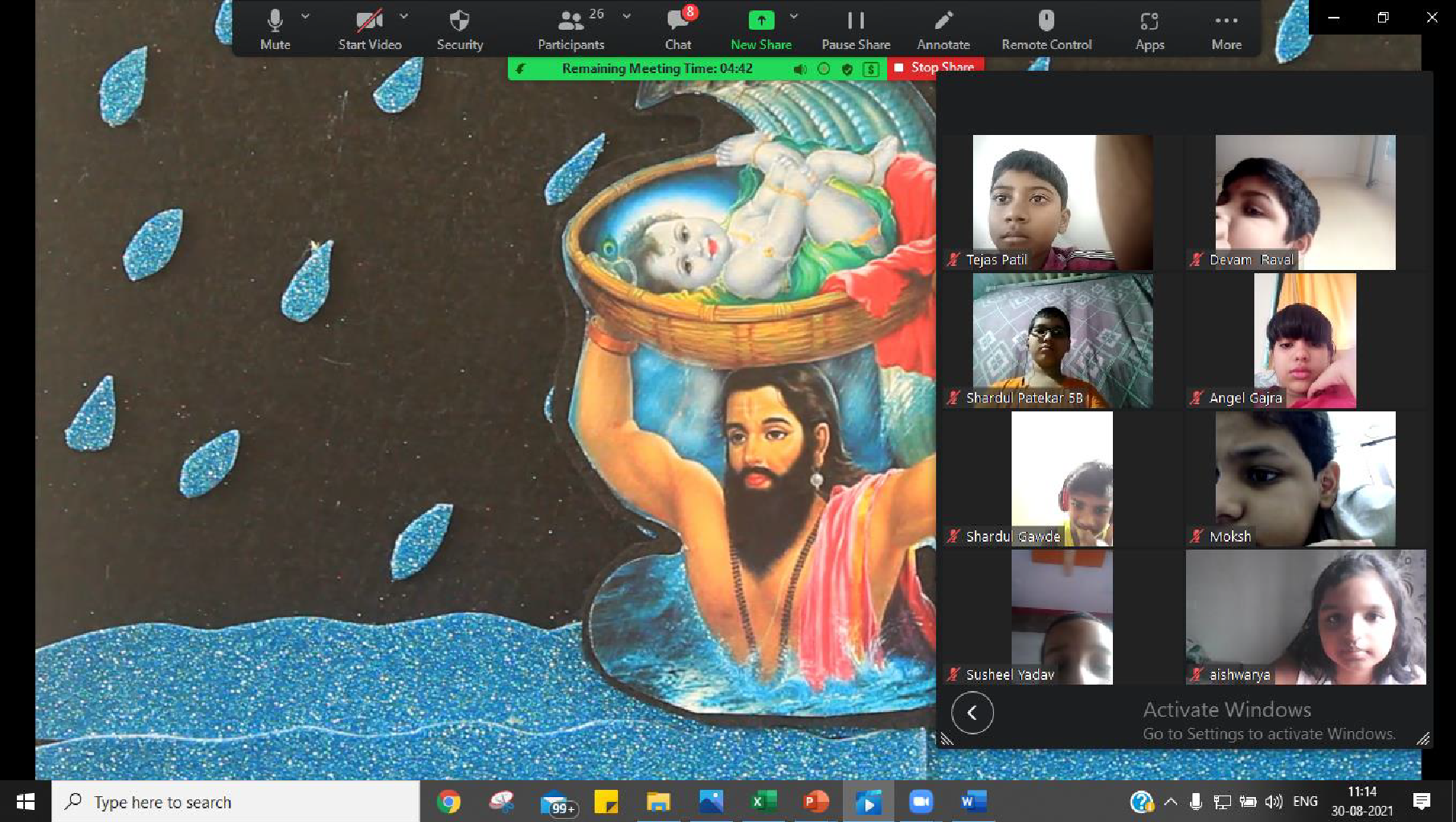The image size is (1456, 822).
Task: Open battery status icon in tray
Action: click(x=1248, y=801)
